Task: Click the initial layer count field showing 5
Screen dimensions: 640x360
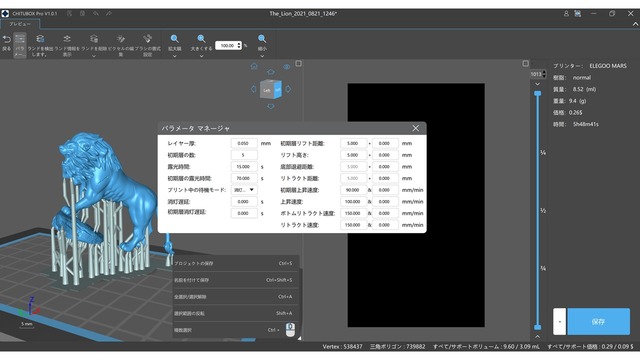Action: pos(244,155)
